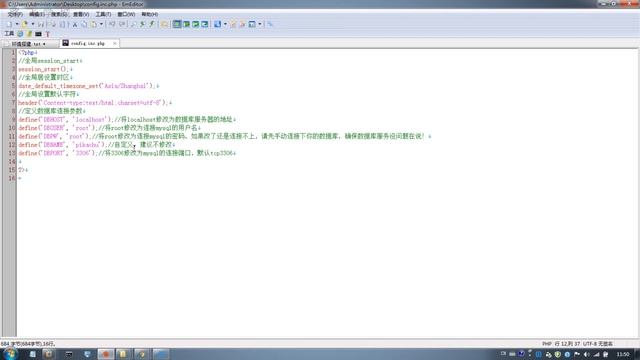Click the globe icon in tools bar
Viewport: 640px width, 360px height.
[x=20, y=34]
